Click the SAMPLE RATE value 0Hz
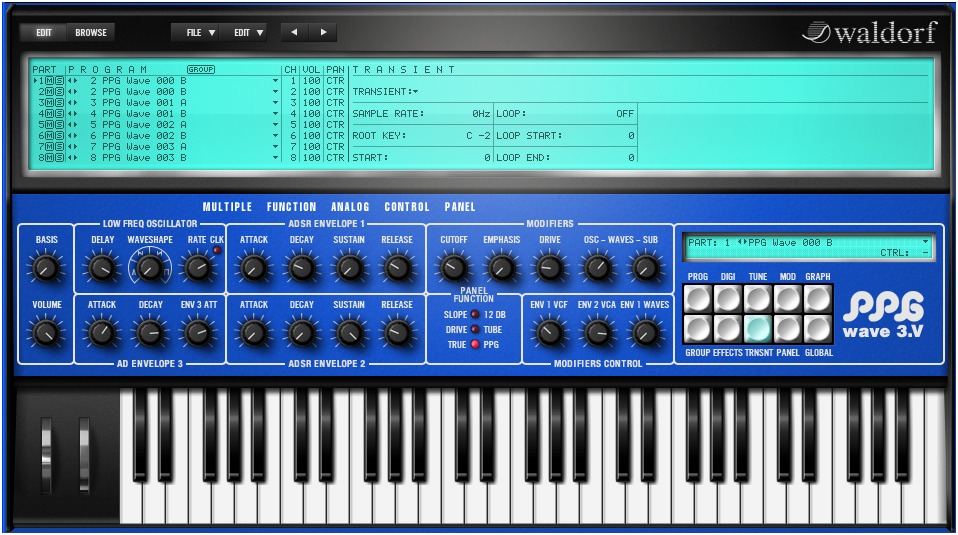The width and height of the screenshot is (958, 535). (481, 114)
